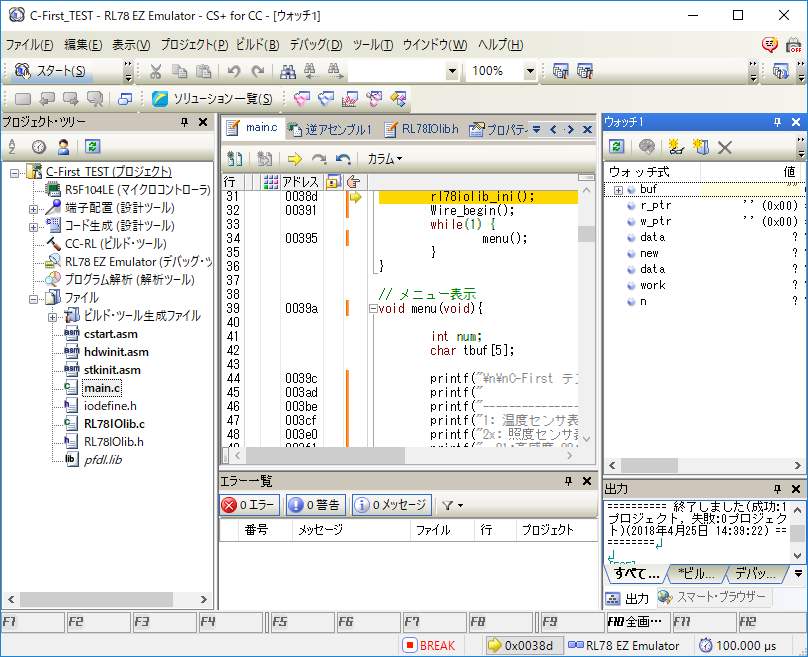Toggle the 0 警告 warning filter

315,505
